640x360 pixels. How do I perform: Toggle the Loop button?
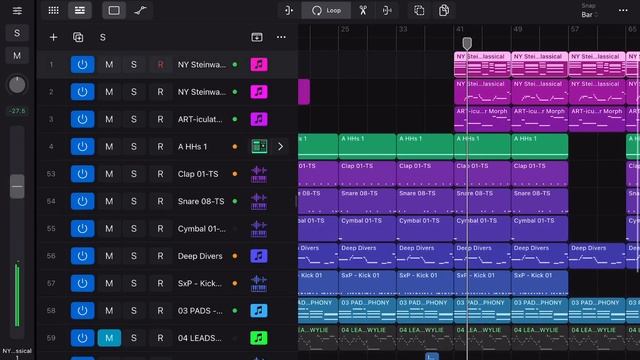[326, 11]
